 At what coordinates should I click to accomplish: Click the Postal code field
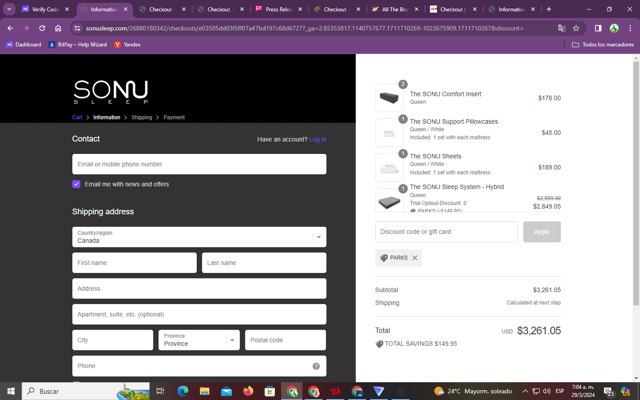pos(285,340)
